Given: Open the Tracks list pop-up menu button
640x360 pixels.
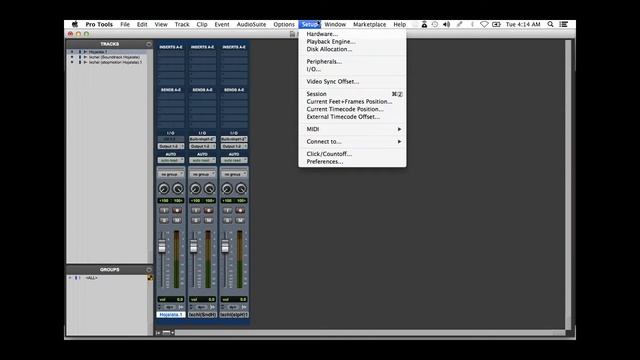Looking at the screenshot, I should point(149,44).
